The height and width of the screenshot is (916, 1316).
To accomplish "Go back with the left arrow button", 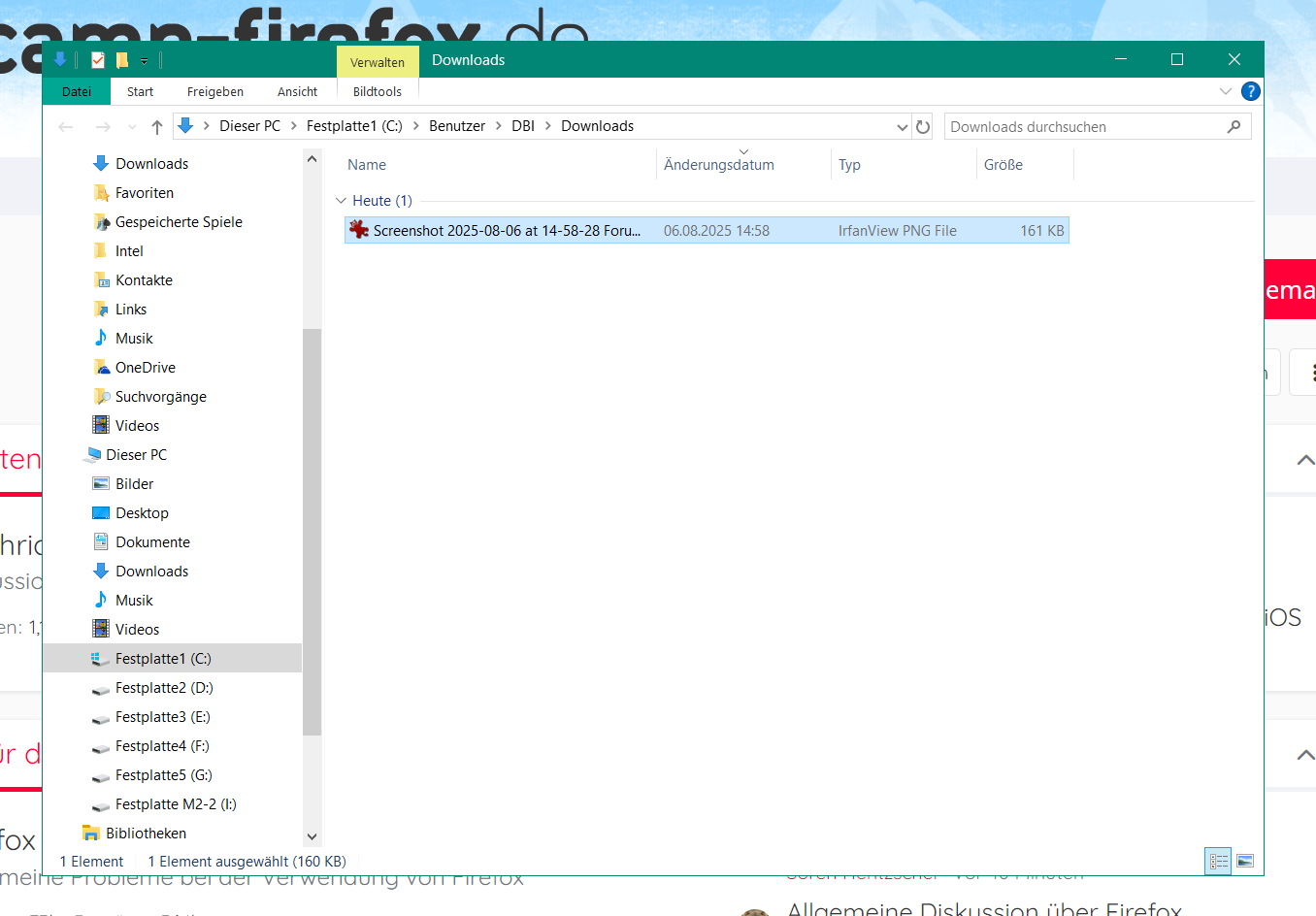I will [66, 126].
